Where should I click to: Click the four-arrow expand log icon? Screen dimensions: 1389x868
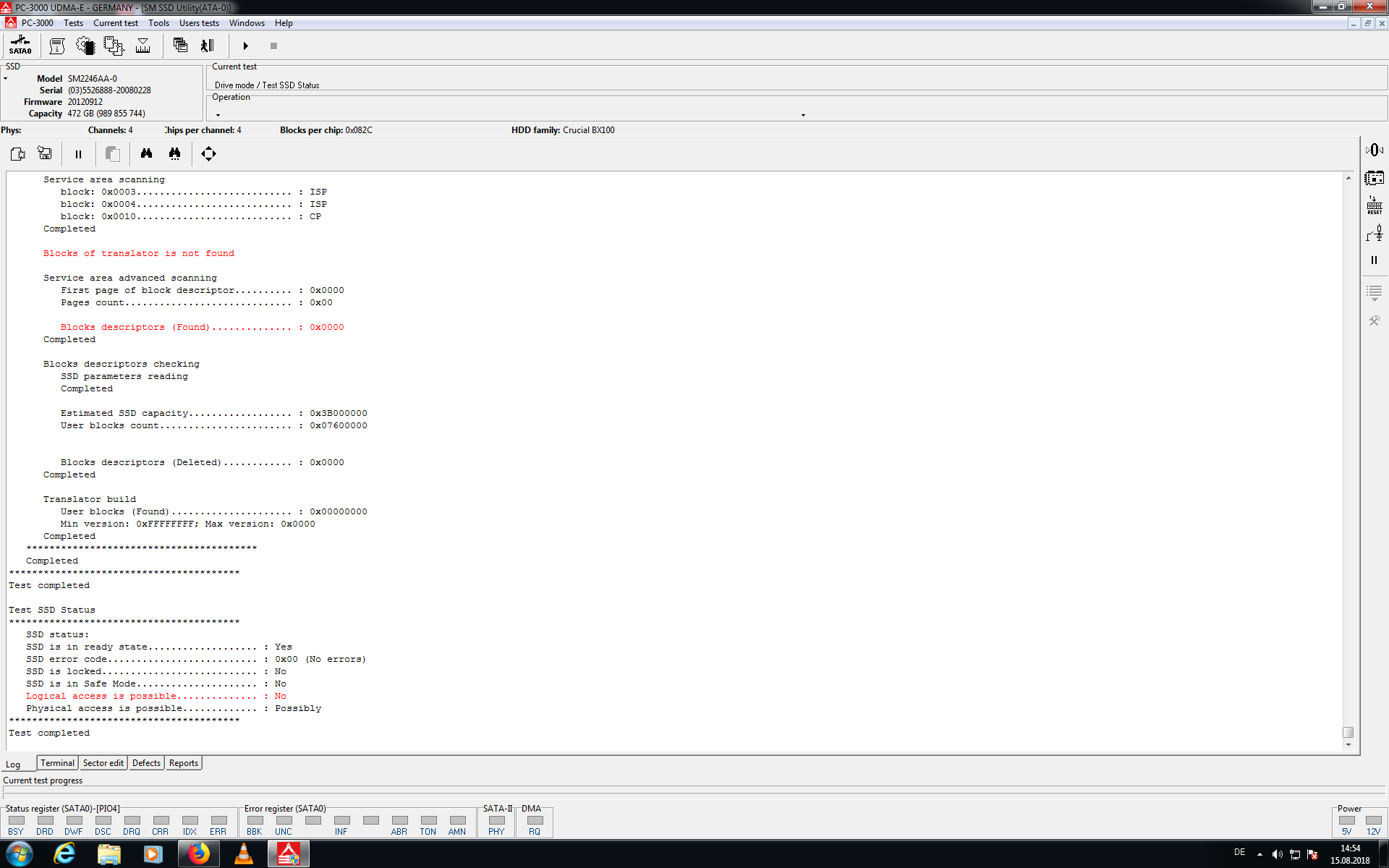click(208, 153)
